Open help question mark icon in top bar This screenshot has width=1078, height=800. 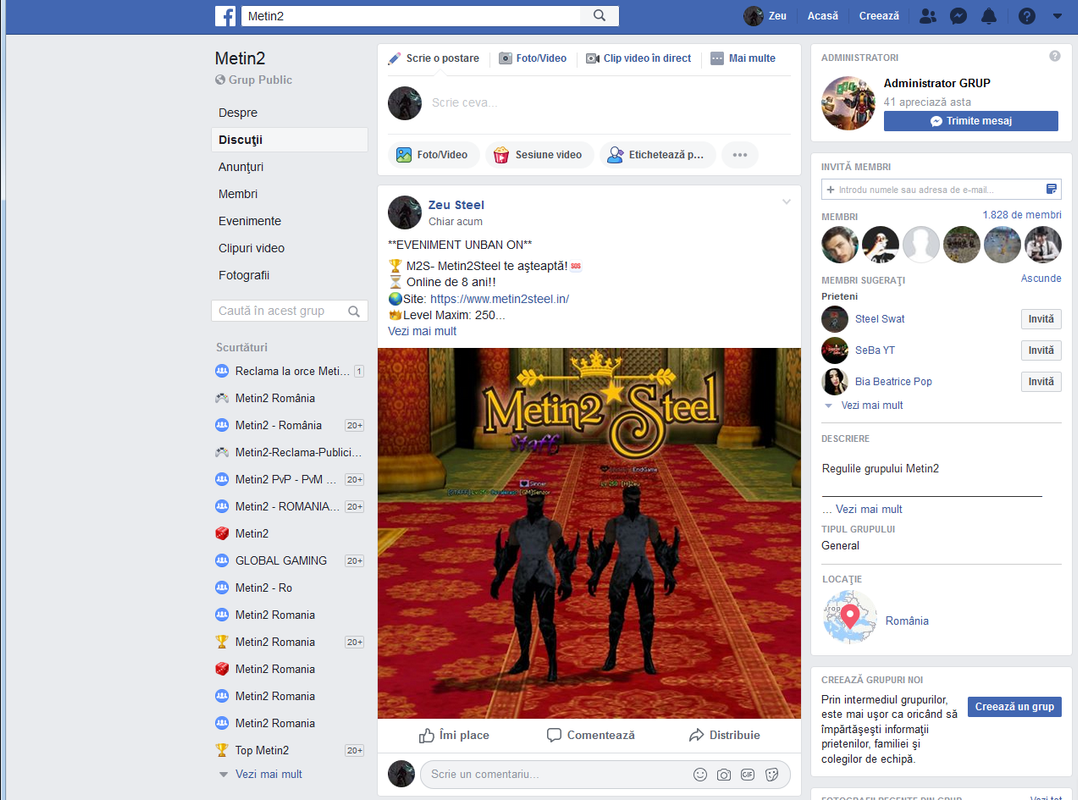pyautogui.click(x=1026, y=16)
